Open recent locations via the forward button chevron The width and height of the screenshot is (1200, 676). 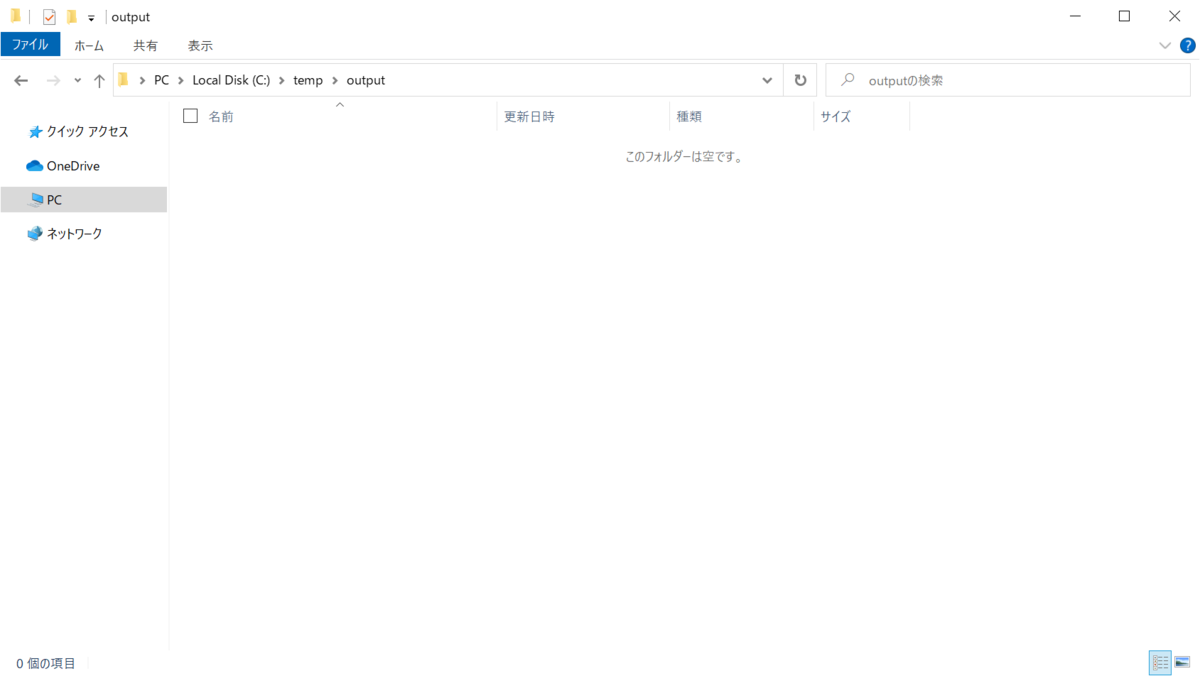77,80
